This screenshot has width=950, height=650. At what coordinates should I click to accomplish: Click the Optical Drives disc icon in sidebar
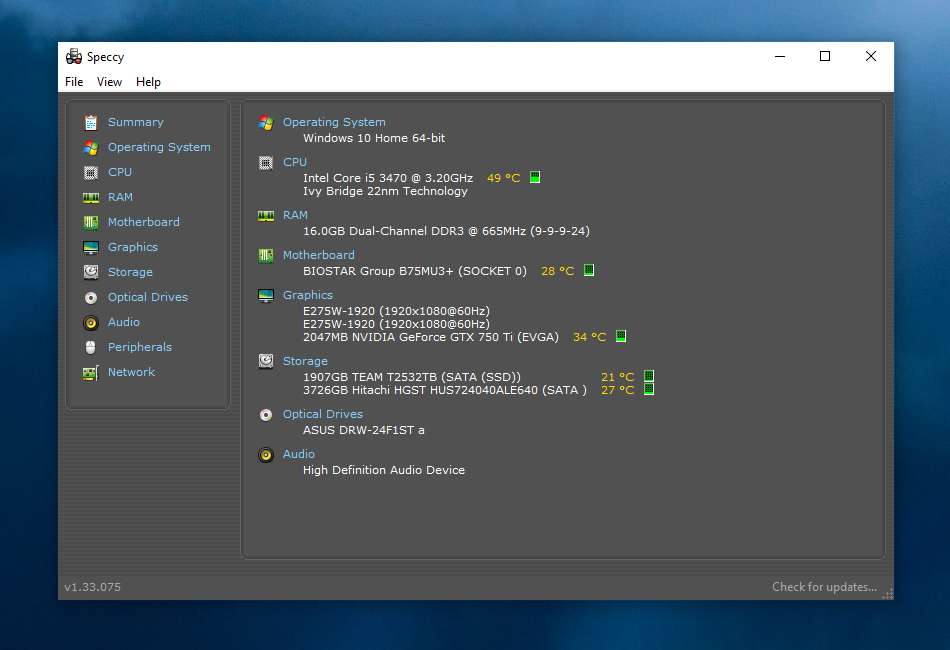pos(91,297)
